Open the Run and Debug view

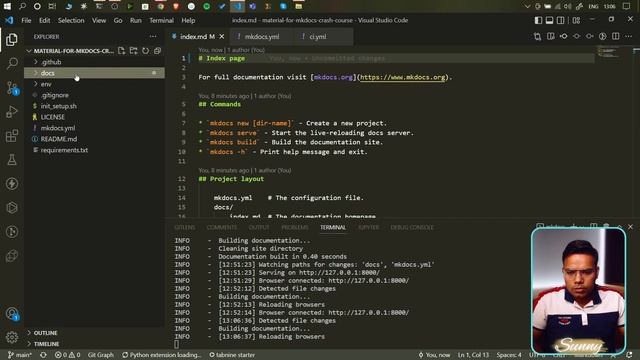coord(12,111)
